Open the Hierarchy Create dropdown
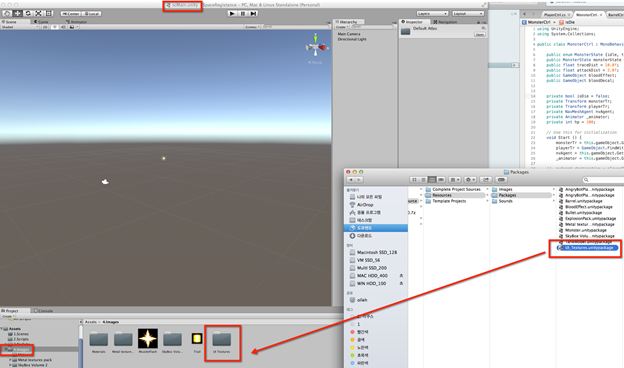Screen dimensions: 624x368 coord(341,27)
